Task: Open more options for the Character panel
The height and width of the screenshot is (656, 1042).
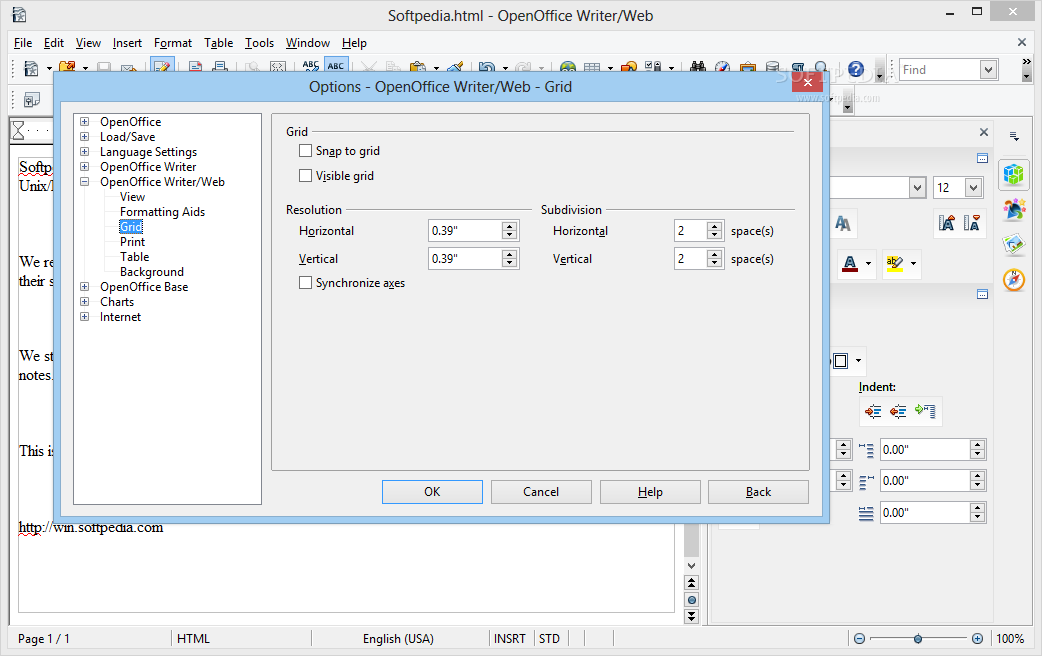Action: (982, 158)
